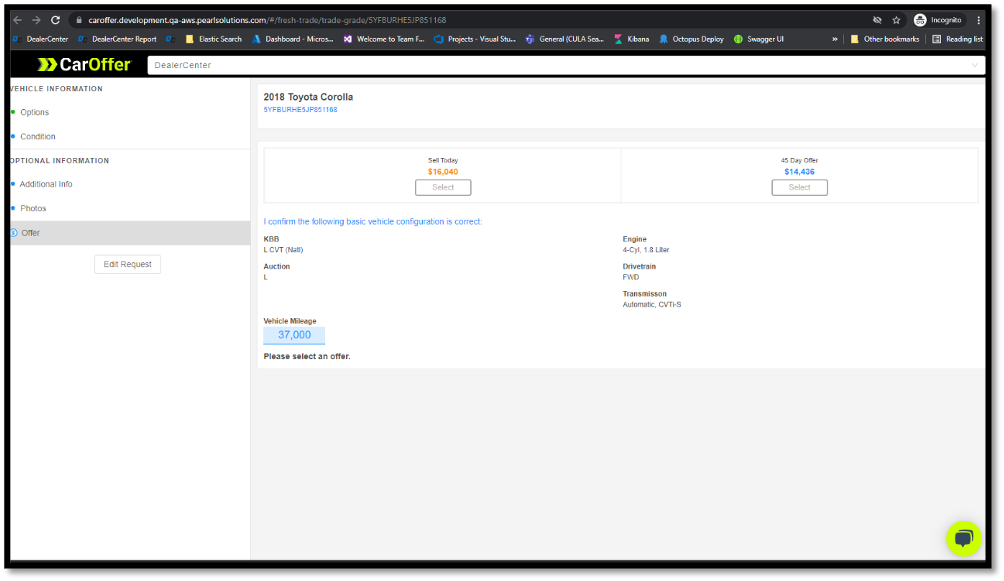Screen dimensions: 1004x581
Task: Click the eye-slash tracking icon in address bar
Action: coord(877,20)
